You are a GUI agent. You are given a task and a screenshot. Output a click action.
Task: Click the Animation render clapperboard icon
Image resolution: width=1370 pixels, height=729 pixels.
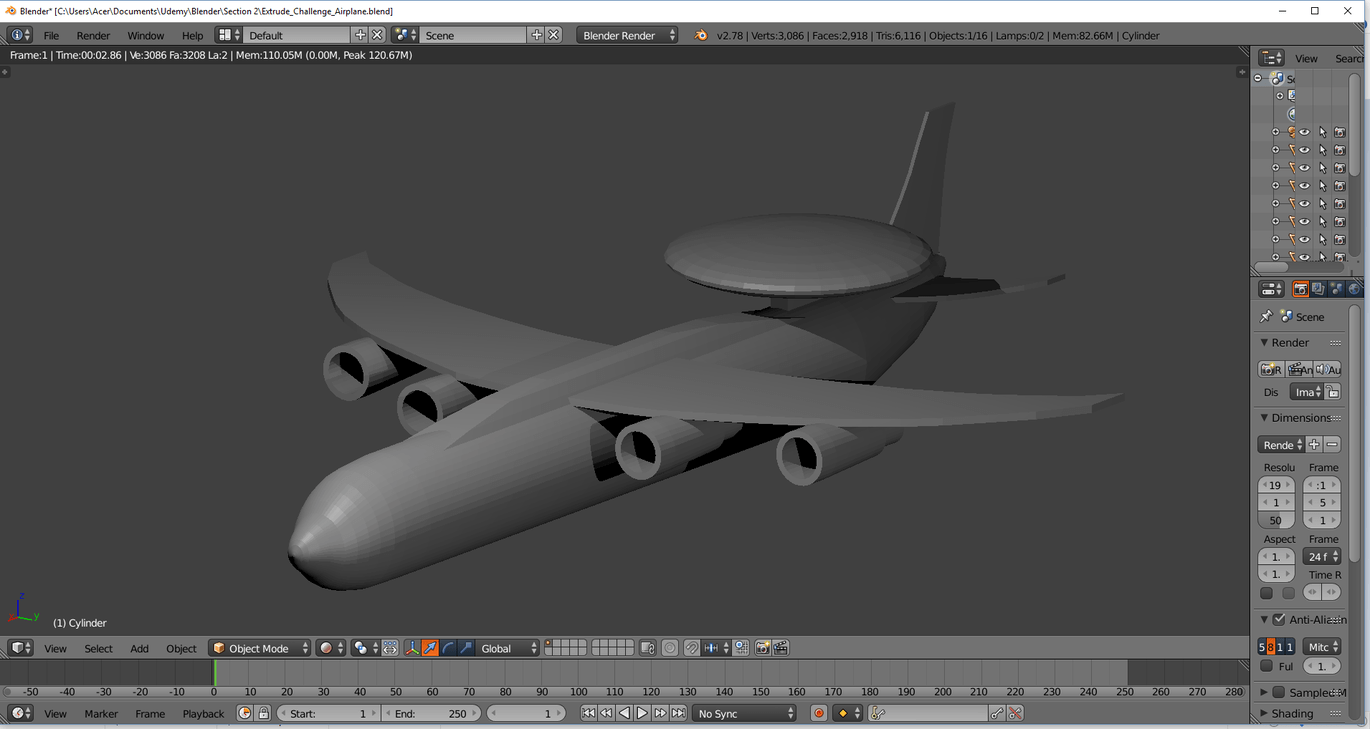1298,368
